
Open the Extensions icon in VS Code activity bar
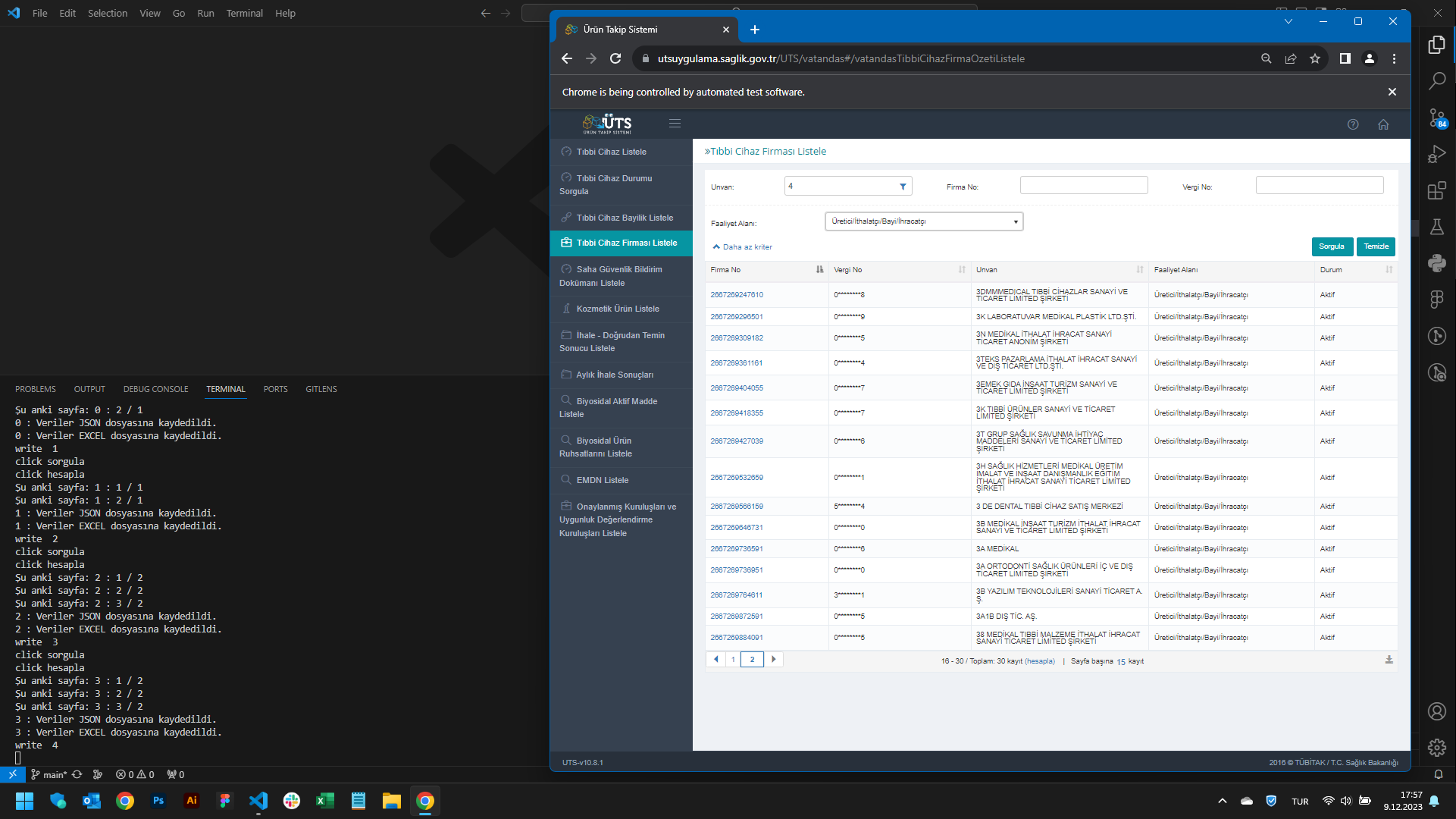[x=1436, y=190]
